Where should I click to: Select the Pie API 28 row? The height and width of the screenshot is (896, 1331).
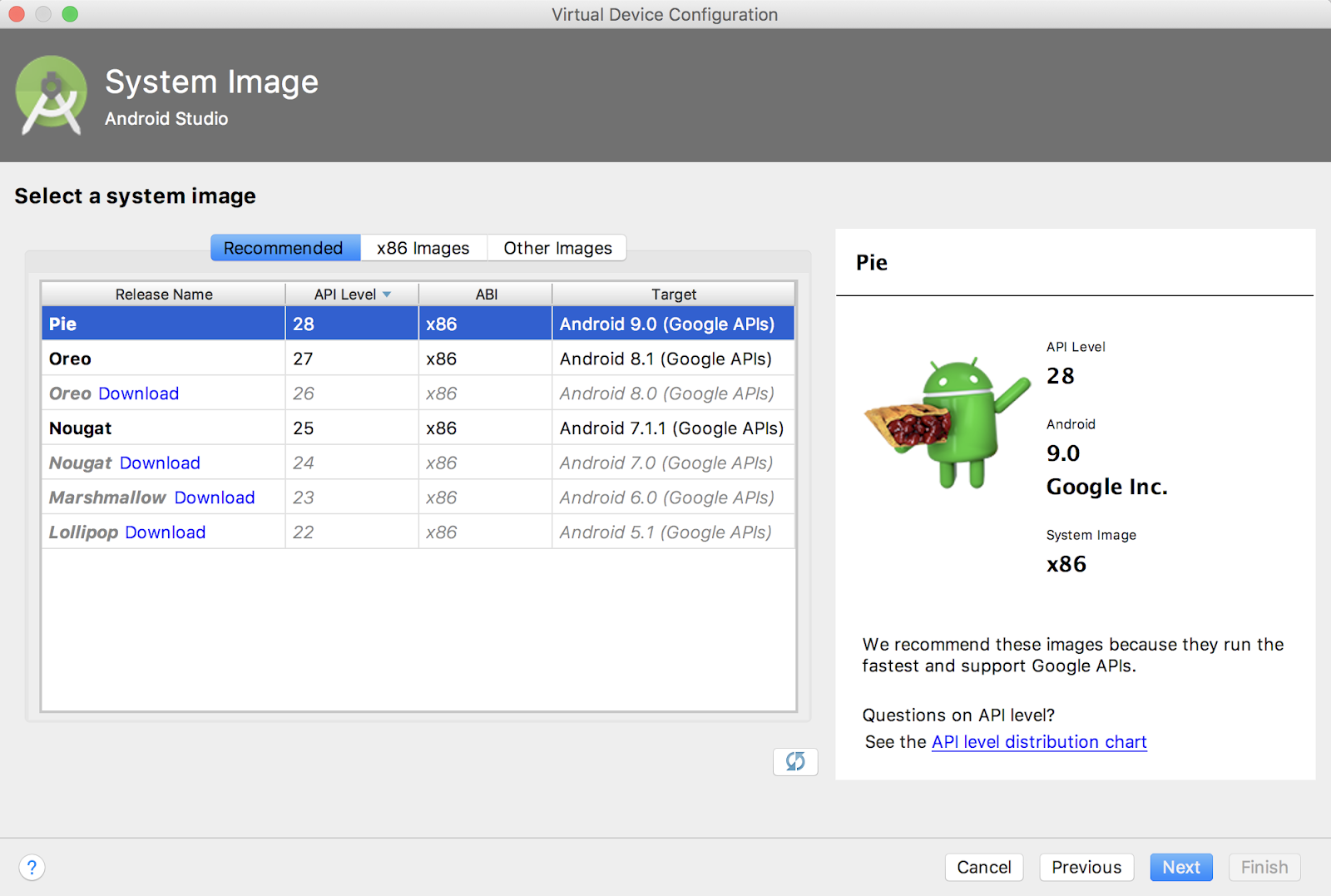pyautogui.click(x=418, y=324)
